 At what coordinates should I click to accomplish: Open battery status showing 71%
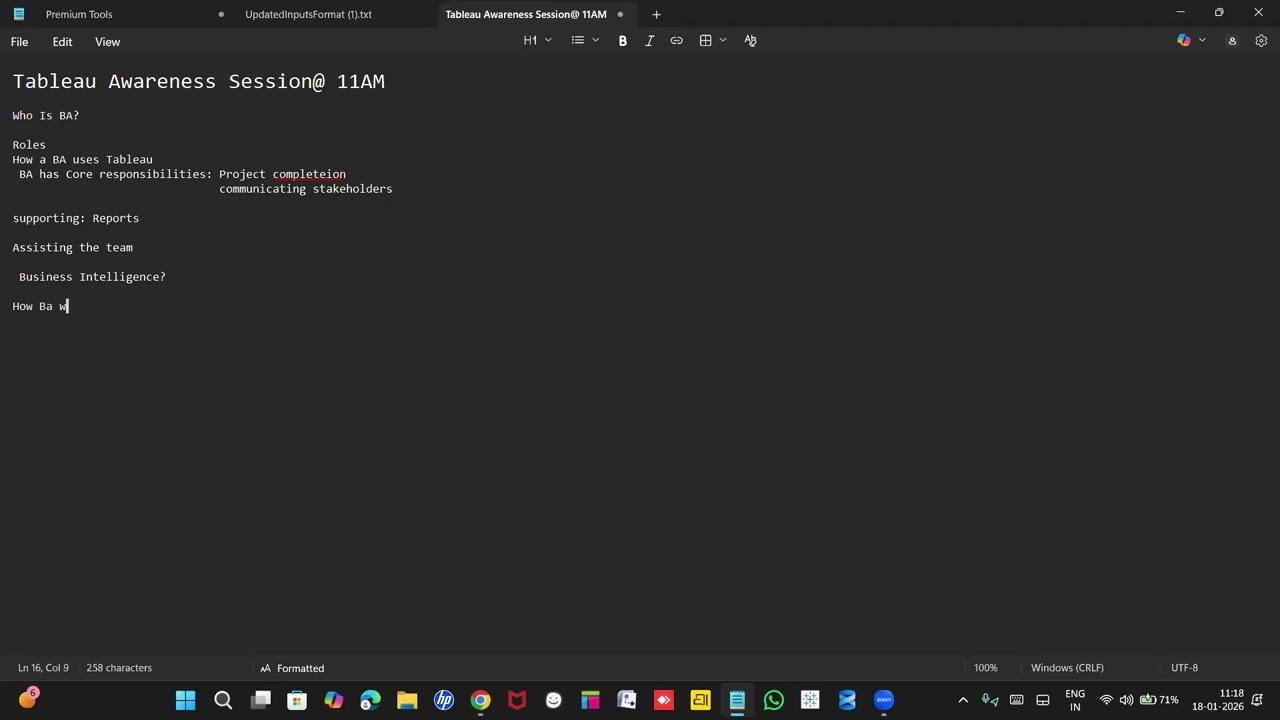(x=1158, y=700)
